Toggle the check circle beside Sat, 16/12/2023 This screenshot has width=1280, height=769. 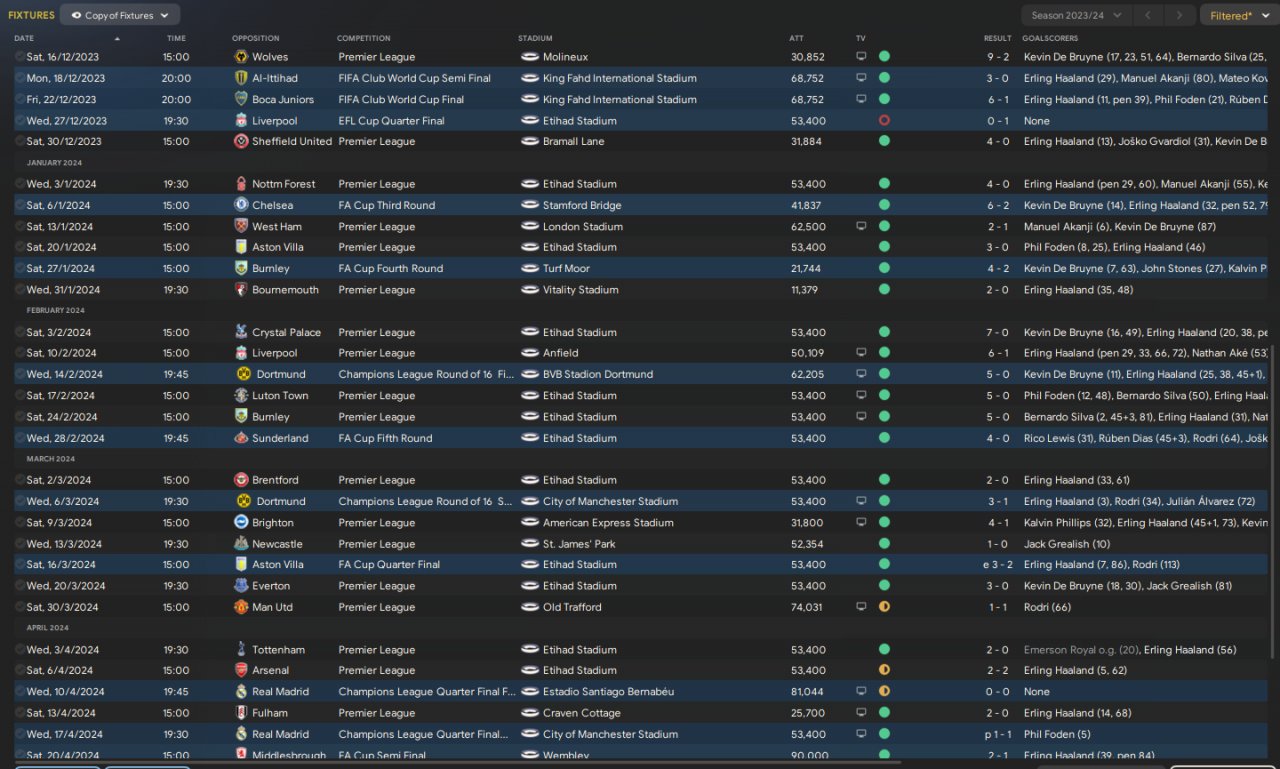[x=20, y=57]
